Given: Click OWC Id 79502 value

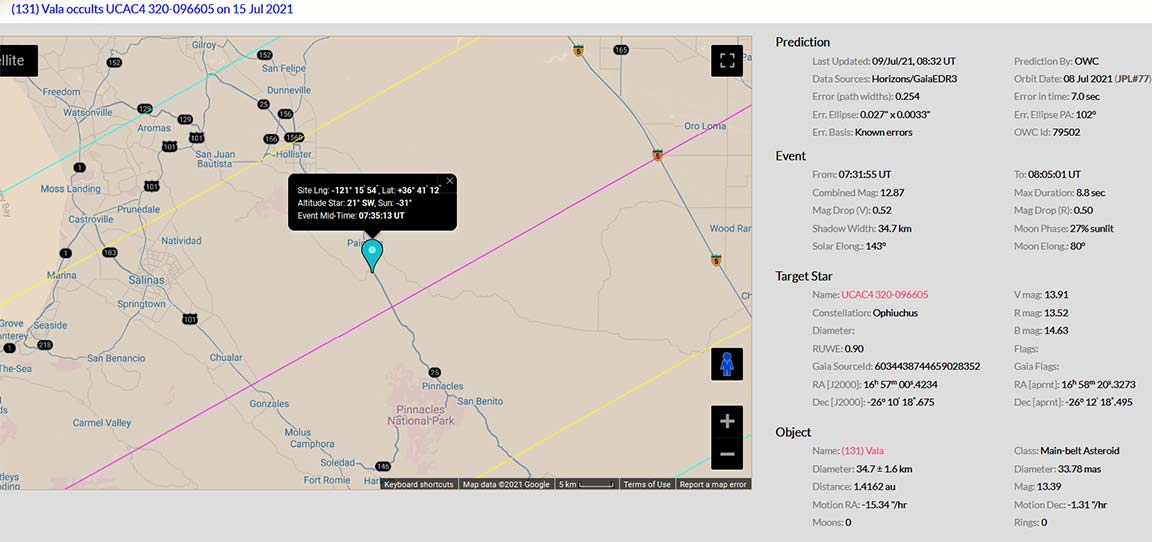Looking at the screenshot, I should click(1067, 132).
